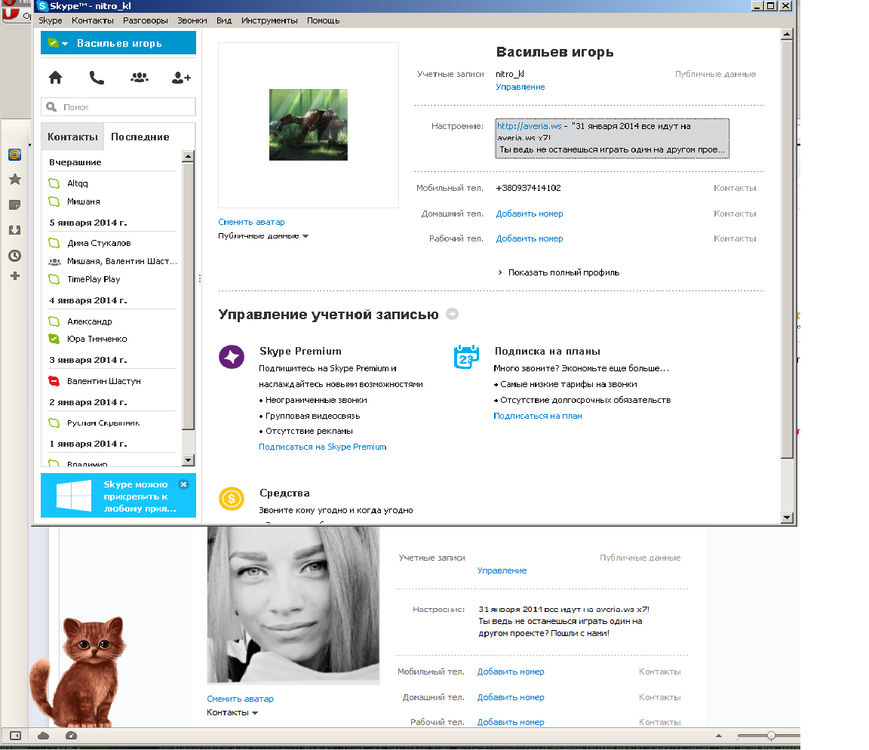This screenshot has height=750, width=869.
Task: Select the contact 'Юра Тимченко'
Action: [96, 339]
